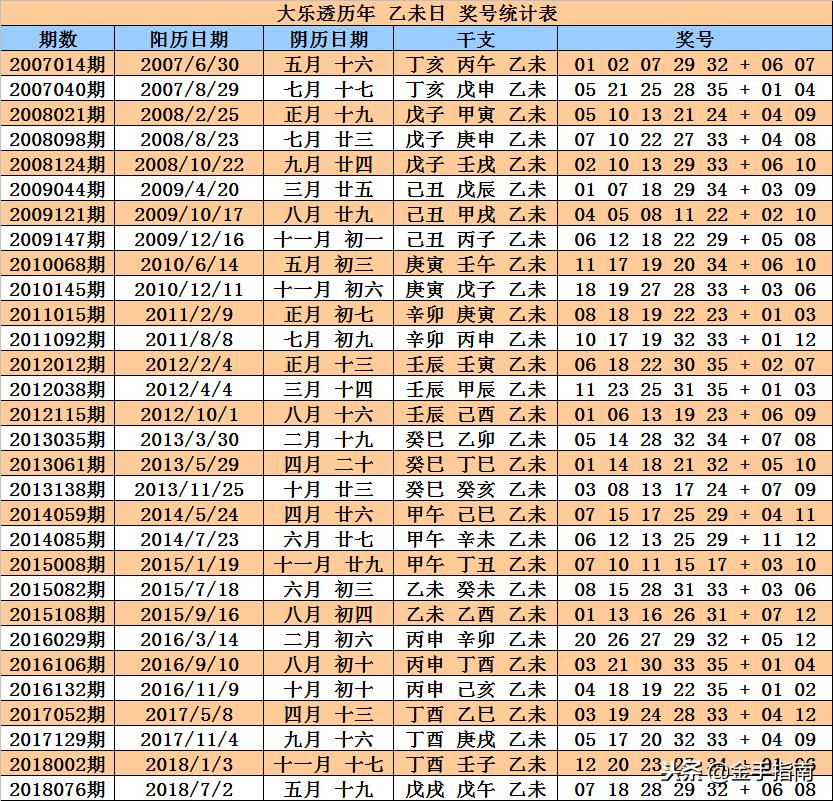This screenshot has height=801, width=833.
Task: Click the date 2009/12/16
Action: pos(189,239)
